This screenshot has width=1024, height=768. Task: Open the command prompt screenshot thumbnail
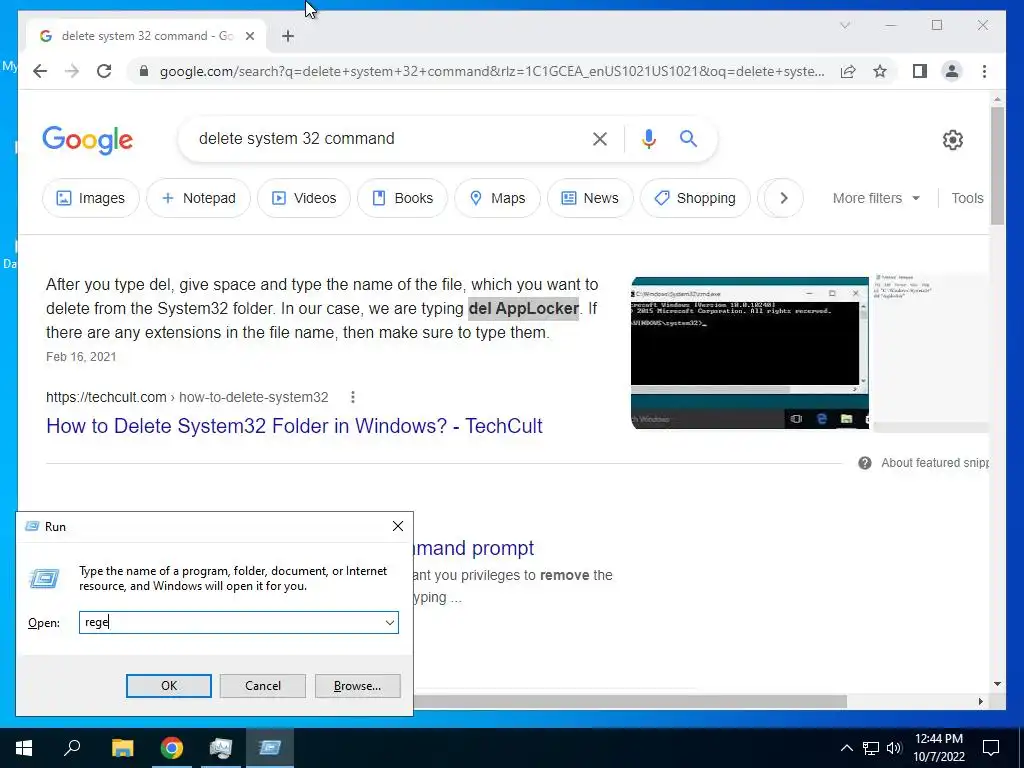(x=750, y=353)
